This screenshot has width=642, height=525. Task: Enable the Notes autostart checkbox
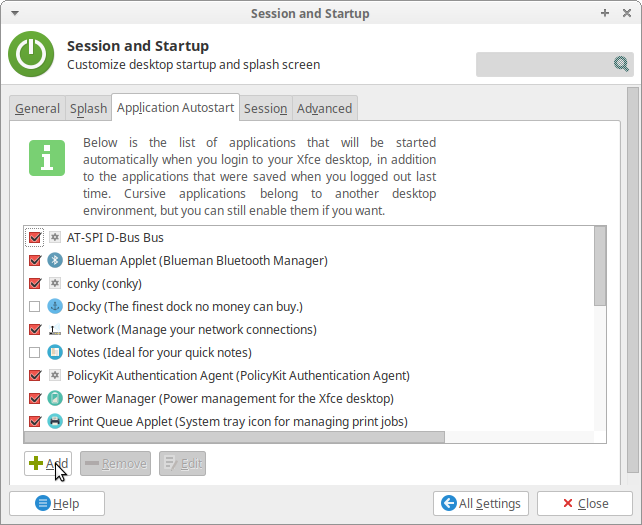[x=35, y=352]
